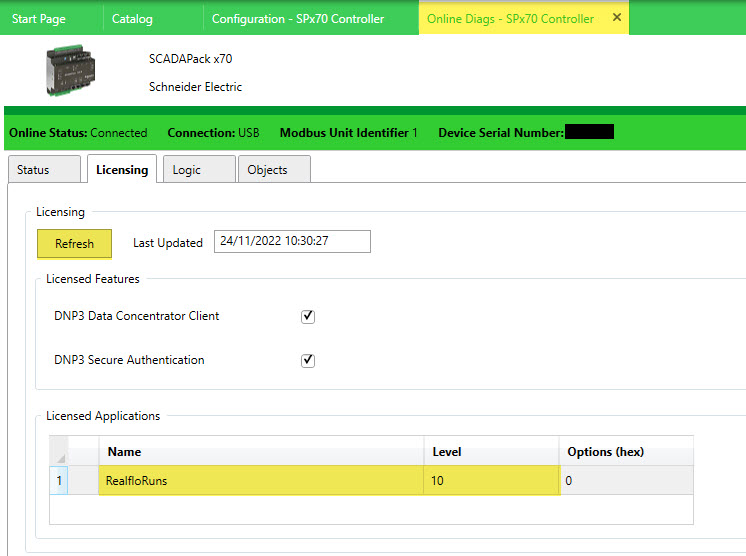
Task: Select the Licensing sub-tab
Action: point(122,169)
